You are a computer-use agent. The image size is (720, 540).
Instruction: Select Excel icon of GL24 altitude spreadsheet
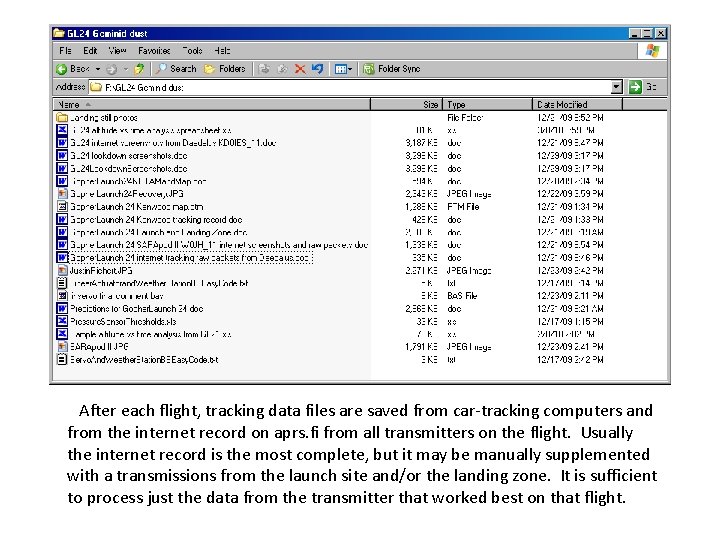click(62, 130)
